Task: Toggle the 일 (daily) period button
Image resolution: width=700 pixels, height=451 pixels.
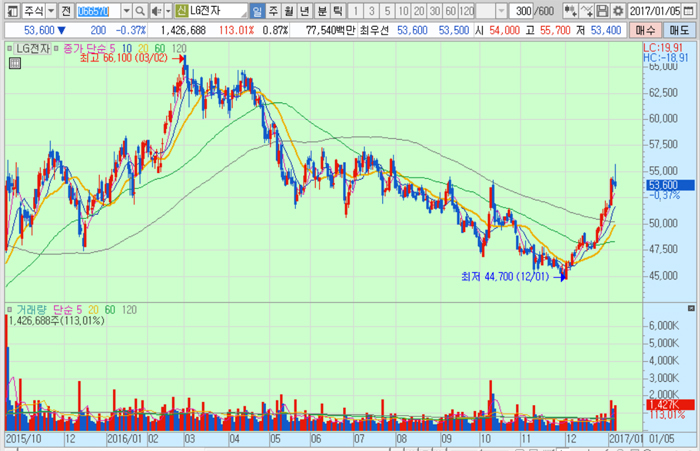Action: (x=257, y=11)
